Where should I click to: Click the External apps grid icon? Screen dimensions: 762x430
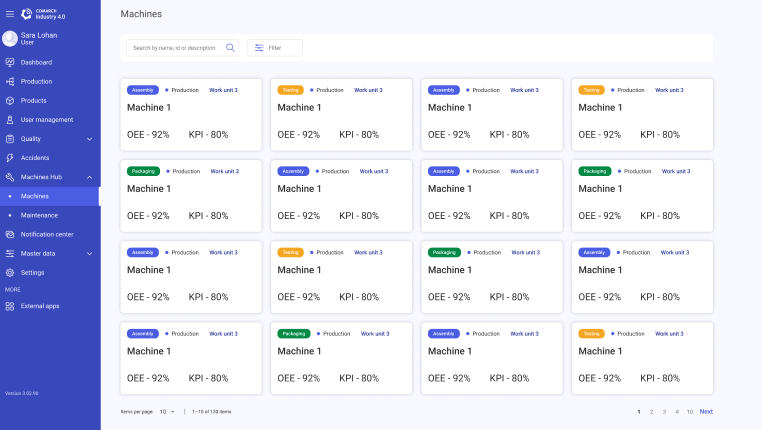click(10, 306)
